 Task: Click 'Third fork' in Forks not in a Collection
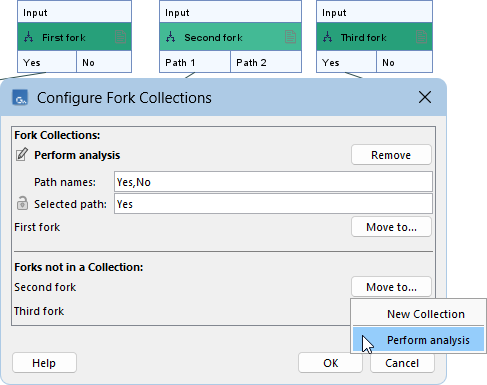[x=39, y=311]
